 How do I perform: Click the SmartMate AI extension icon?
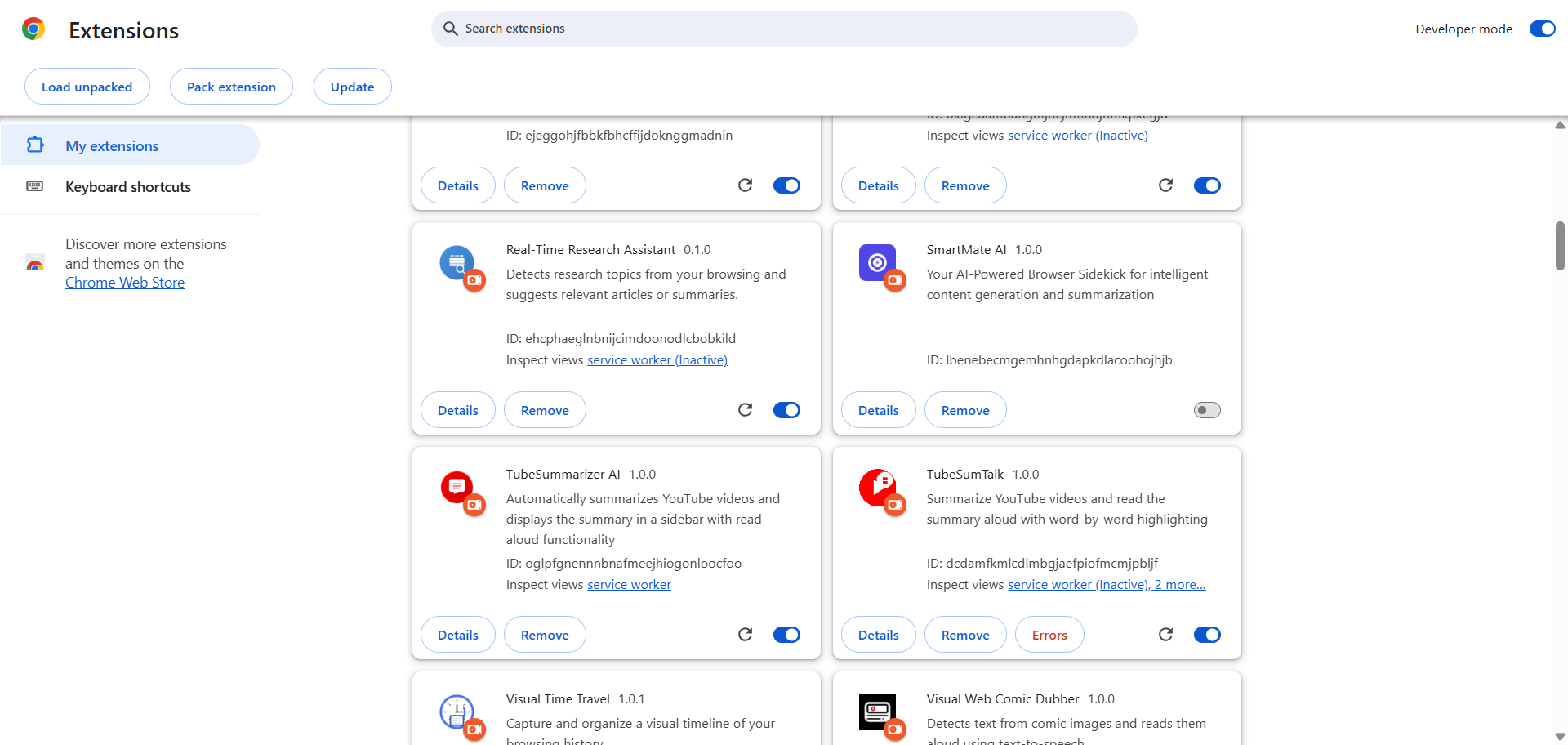pos(878,263)
